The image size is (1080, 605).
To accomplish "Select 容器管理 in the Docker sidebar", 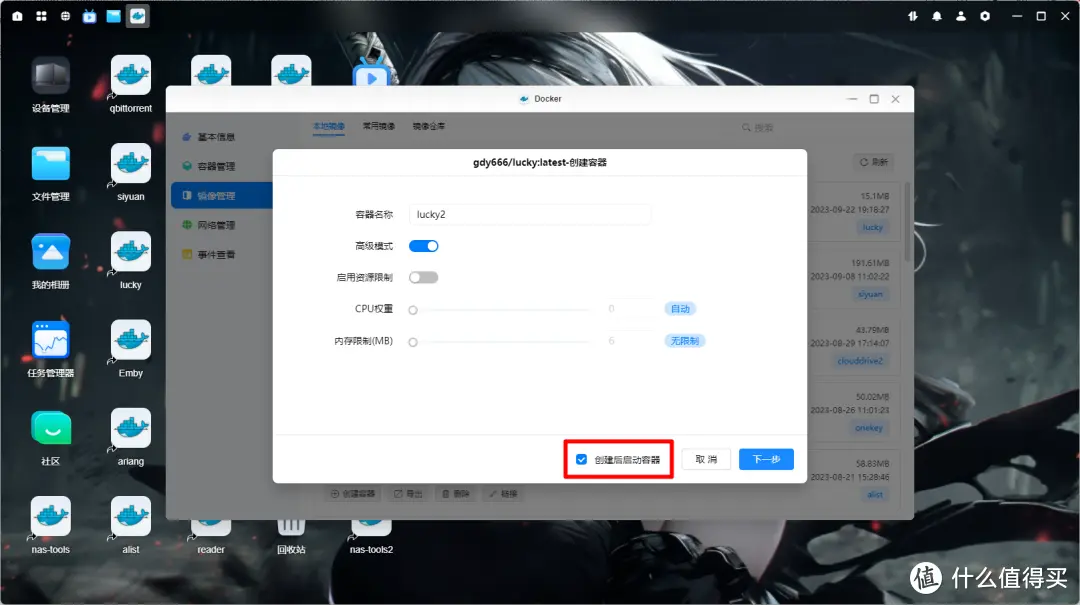I will point(219,166).
